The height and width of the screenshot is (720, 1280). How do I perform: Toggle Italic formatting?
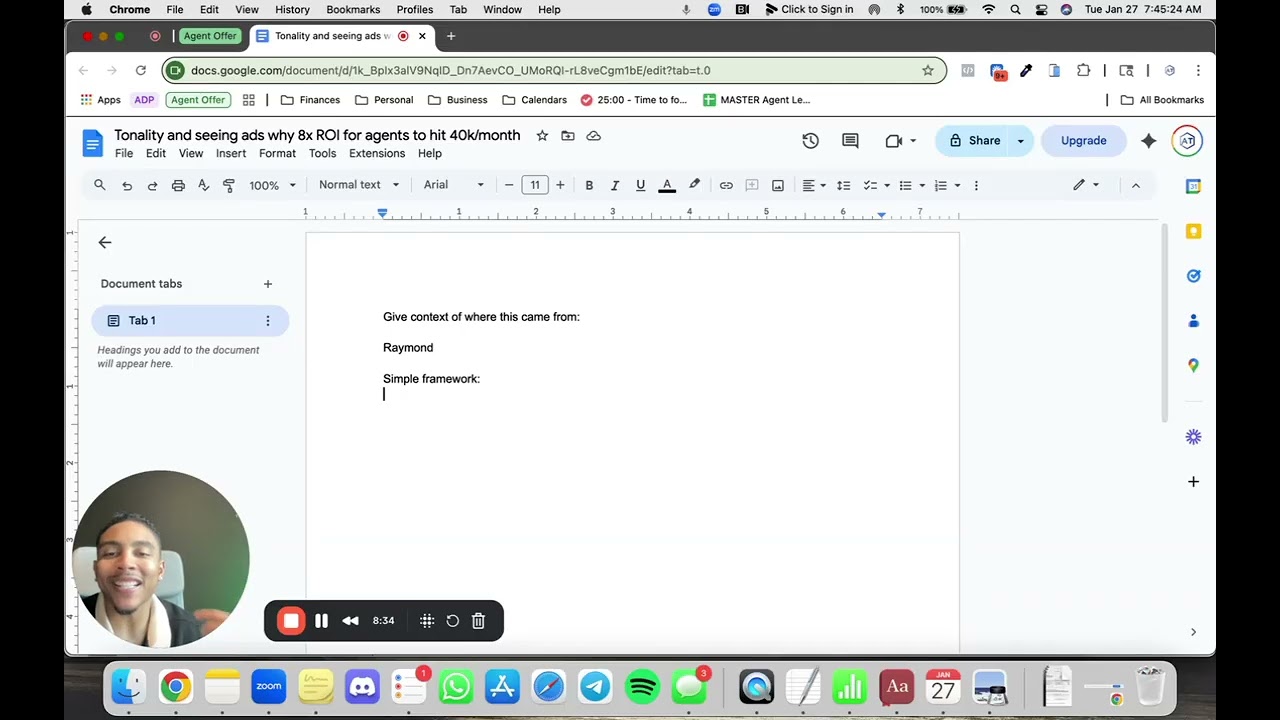(x=615, y=185)
